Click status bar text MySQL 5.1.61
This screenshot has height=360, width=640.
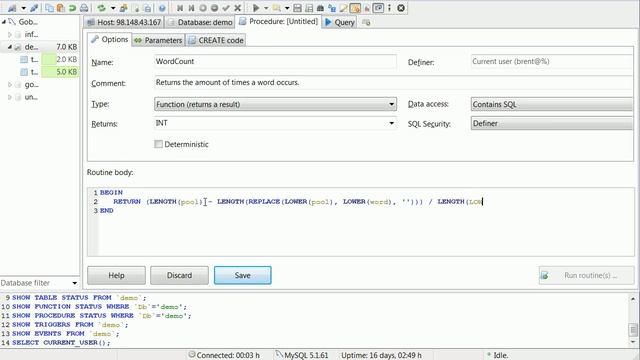pos(306,355)
